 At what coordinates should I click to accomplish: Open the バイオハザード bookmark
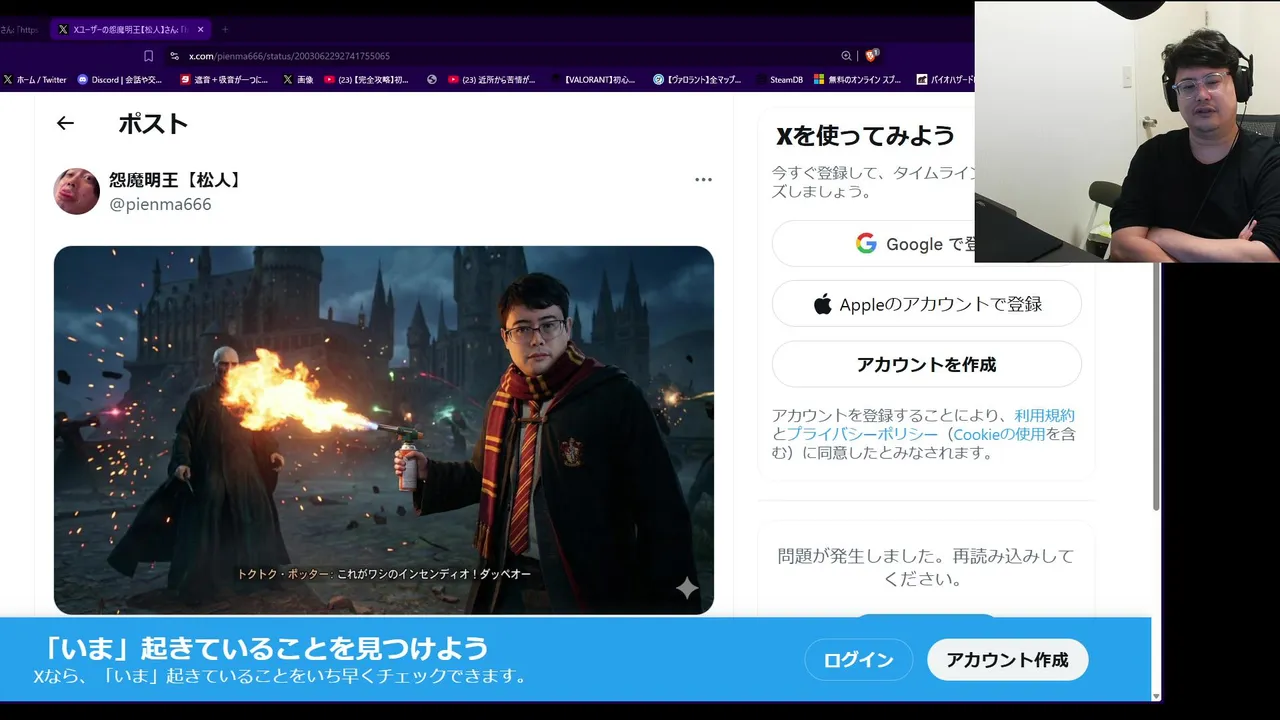pos(945,80)
